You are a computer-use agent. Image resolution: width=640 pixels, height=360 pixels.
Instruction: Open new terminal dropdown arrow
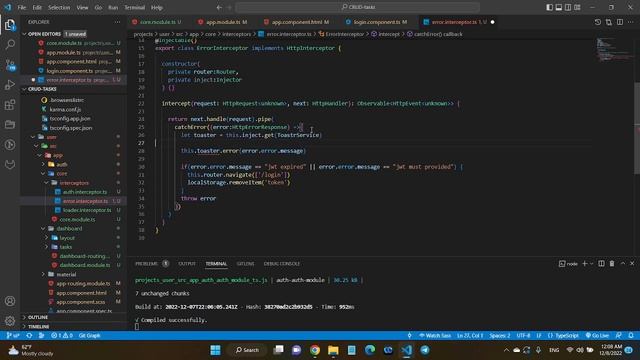[x=591, y=264]
